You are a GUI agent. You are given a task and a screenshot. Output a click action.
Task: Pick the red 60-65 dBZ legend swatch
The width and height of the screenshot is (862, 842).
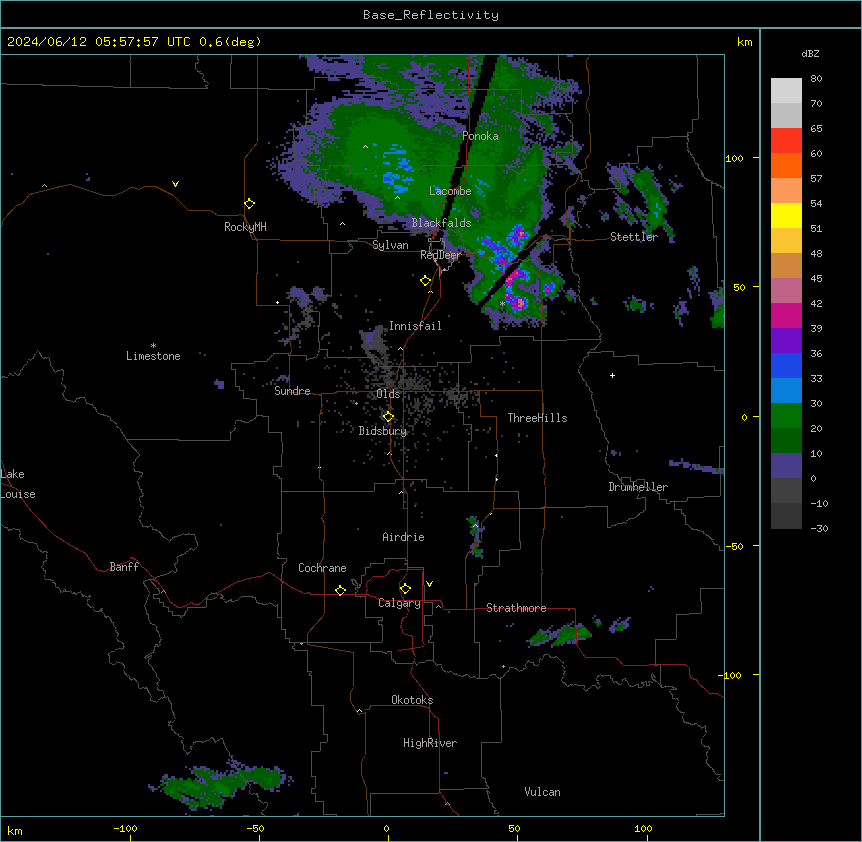[x=786, y=141]
